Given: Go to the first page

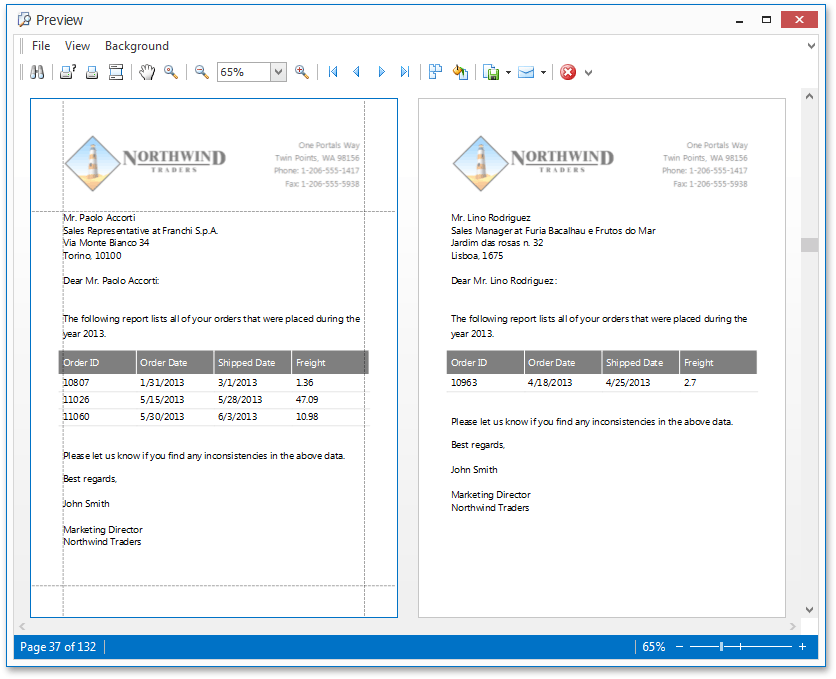Looking at the screenshot, I should (x=333, y=72).
